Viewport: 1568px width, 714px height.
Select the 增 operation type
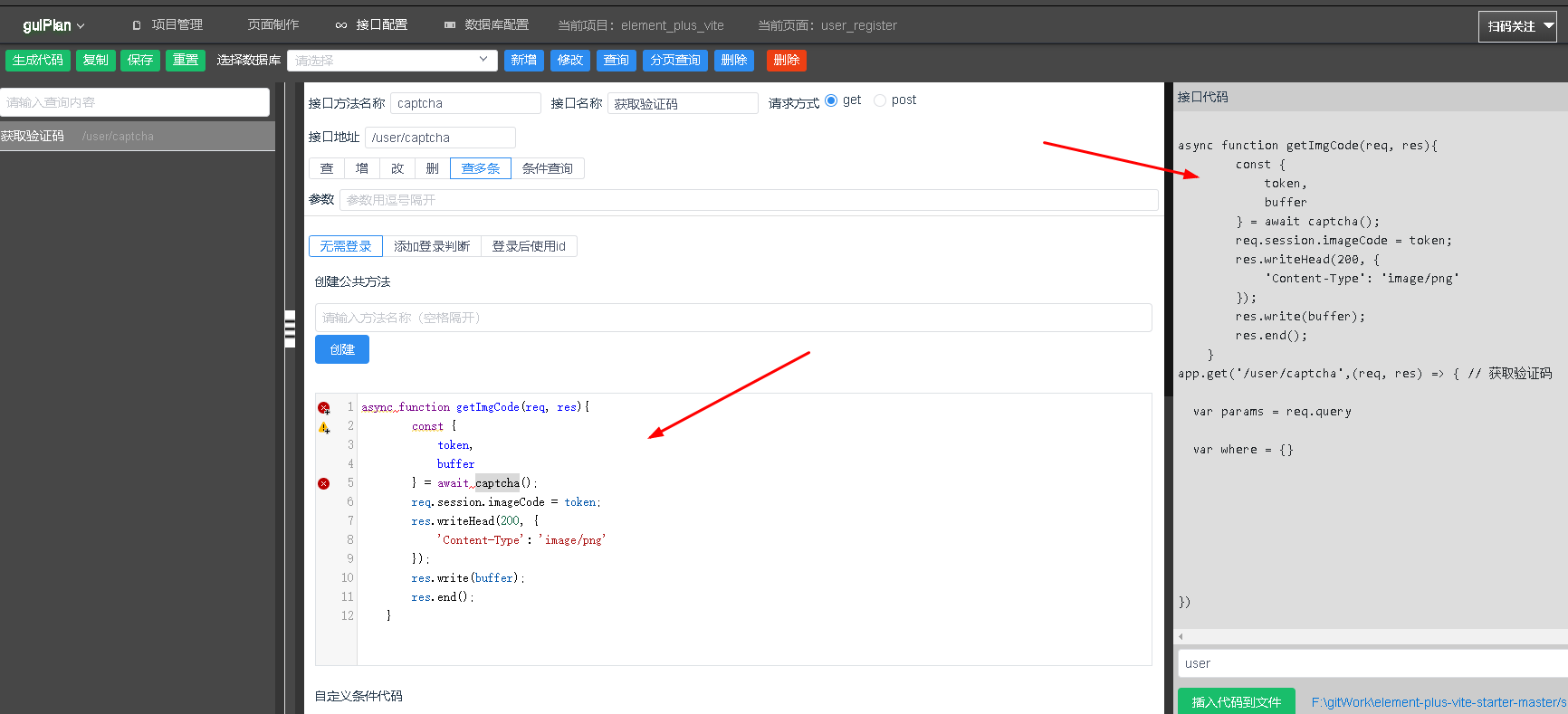click(362, 168)
